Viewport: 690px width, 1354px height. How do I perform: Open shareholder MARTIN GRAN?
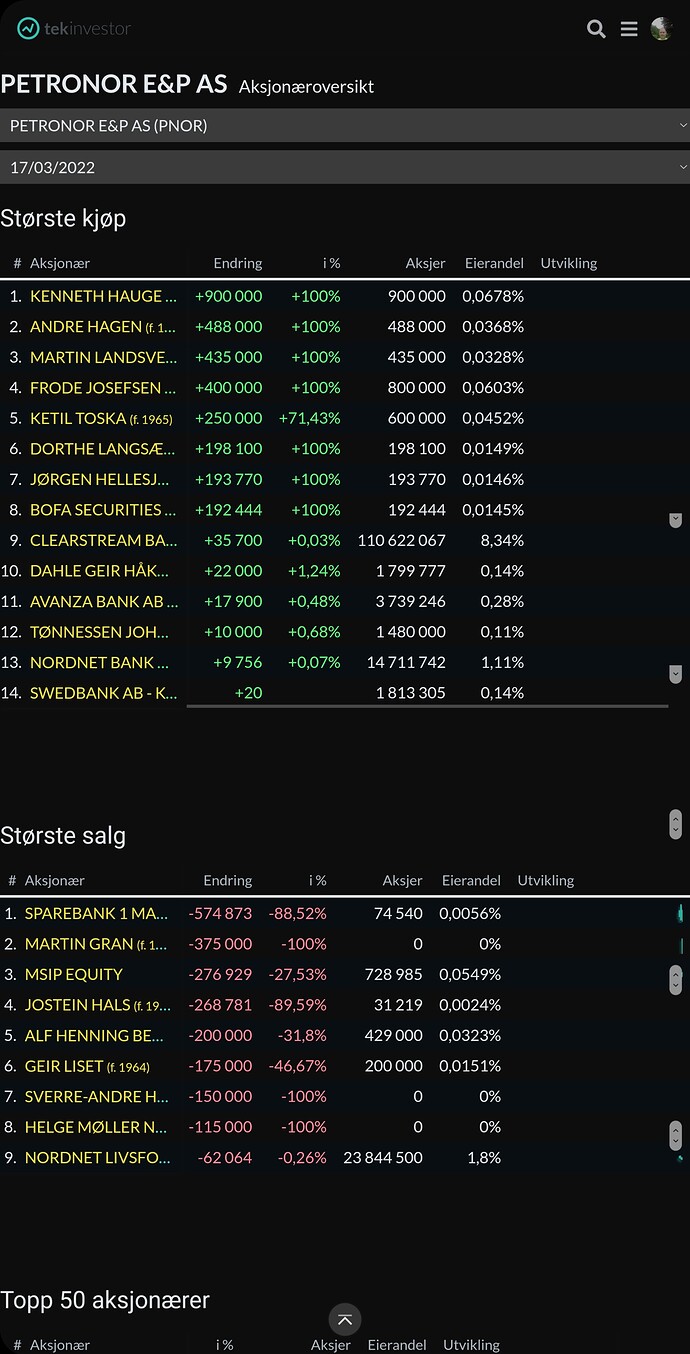pos(97,944)
